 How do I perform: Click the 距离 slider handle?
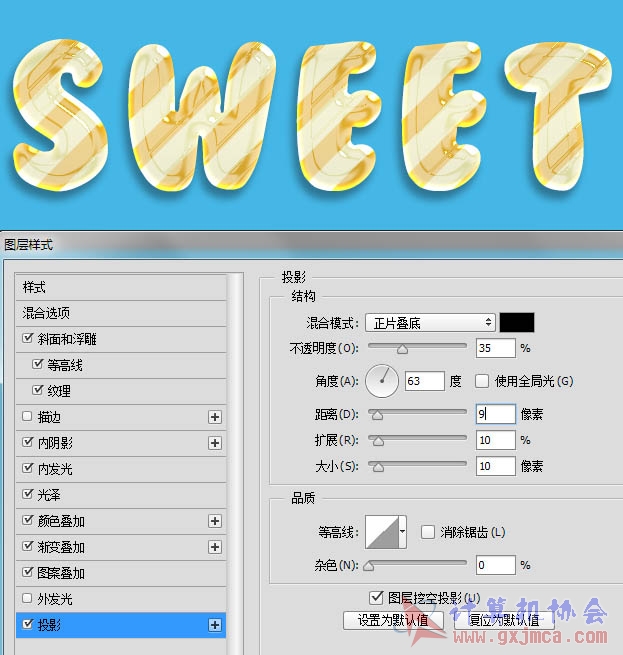377,415
